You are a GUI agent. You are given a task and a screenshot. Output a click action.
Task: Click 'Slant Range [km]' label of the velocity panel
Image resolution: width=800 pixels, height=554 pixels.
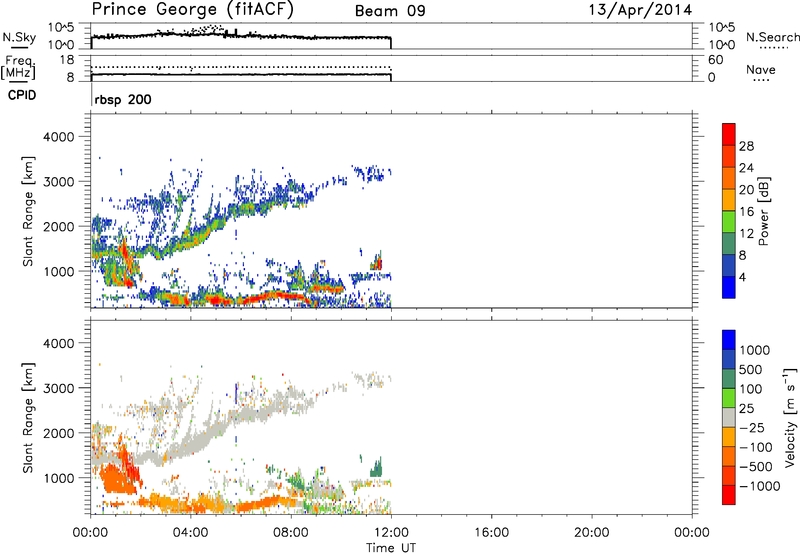click(x=28, y=418)
